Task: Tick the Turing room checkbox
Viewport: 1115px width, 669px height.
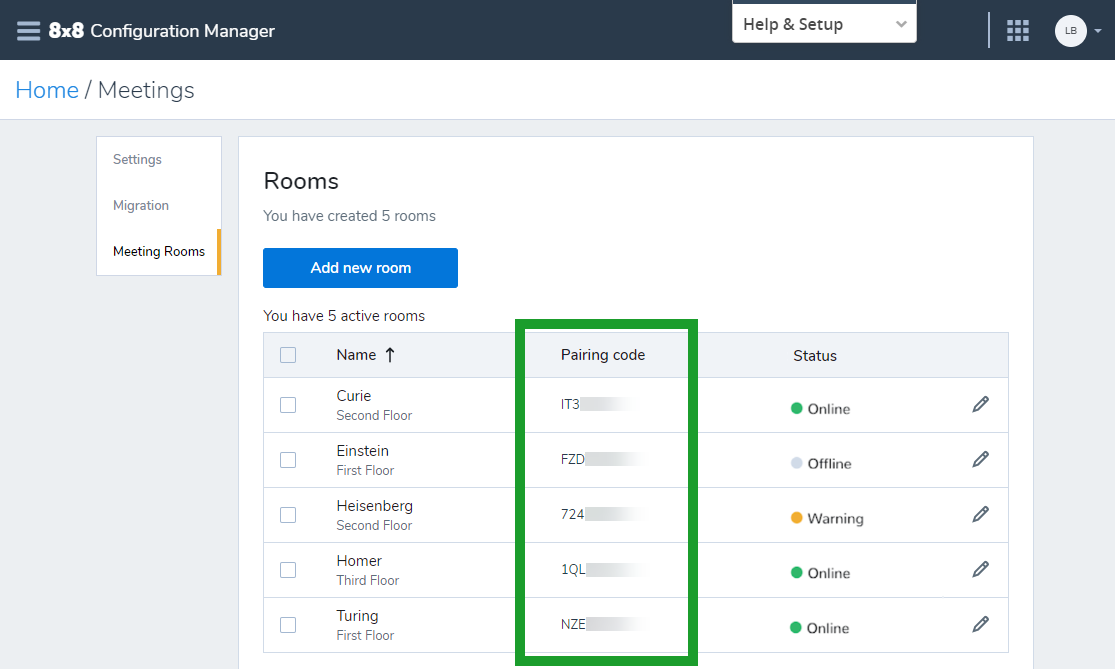Action: [x=288, y=625]
